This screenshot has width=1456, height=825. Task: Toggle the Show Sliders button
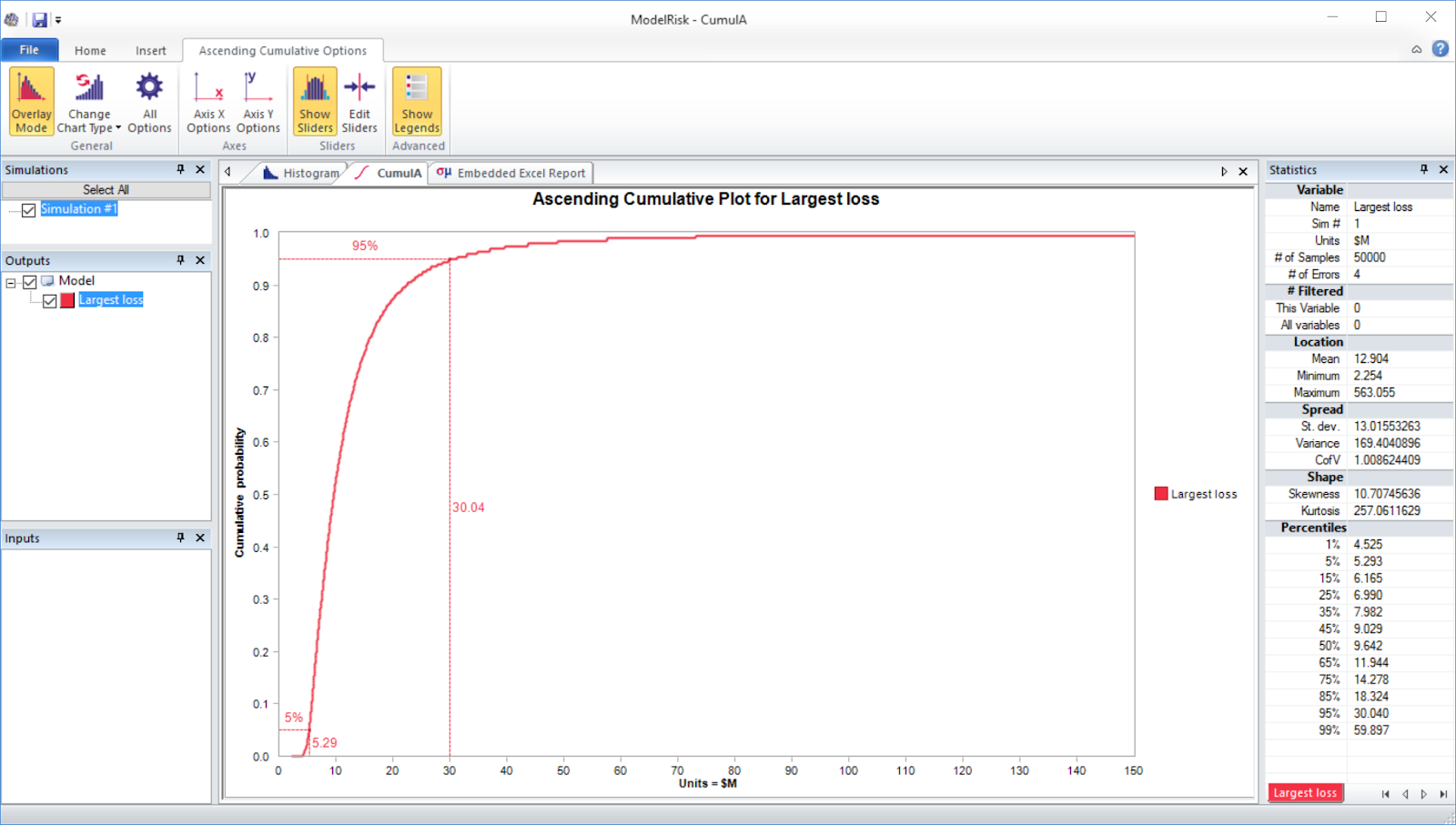tap(315, 101)
